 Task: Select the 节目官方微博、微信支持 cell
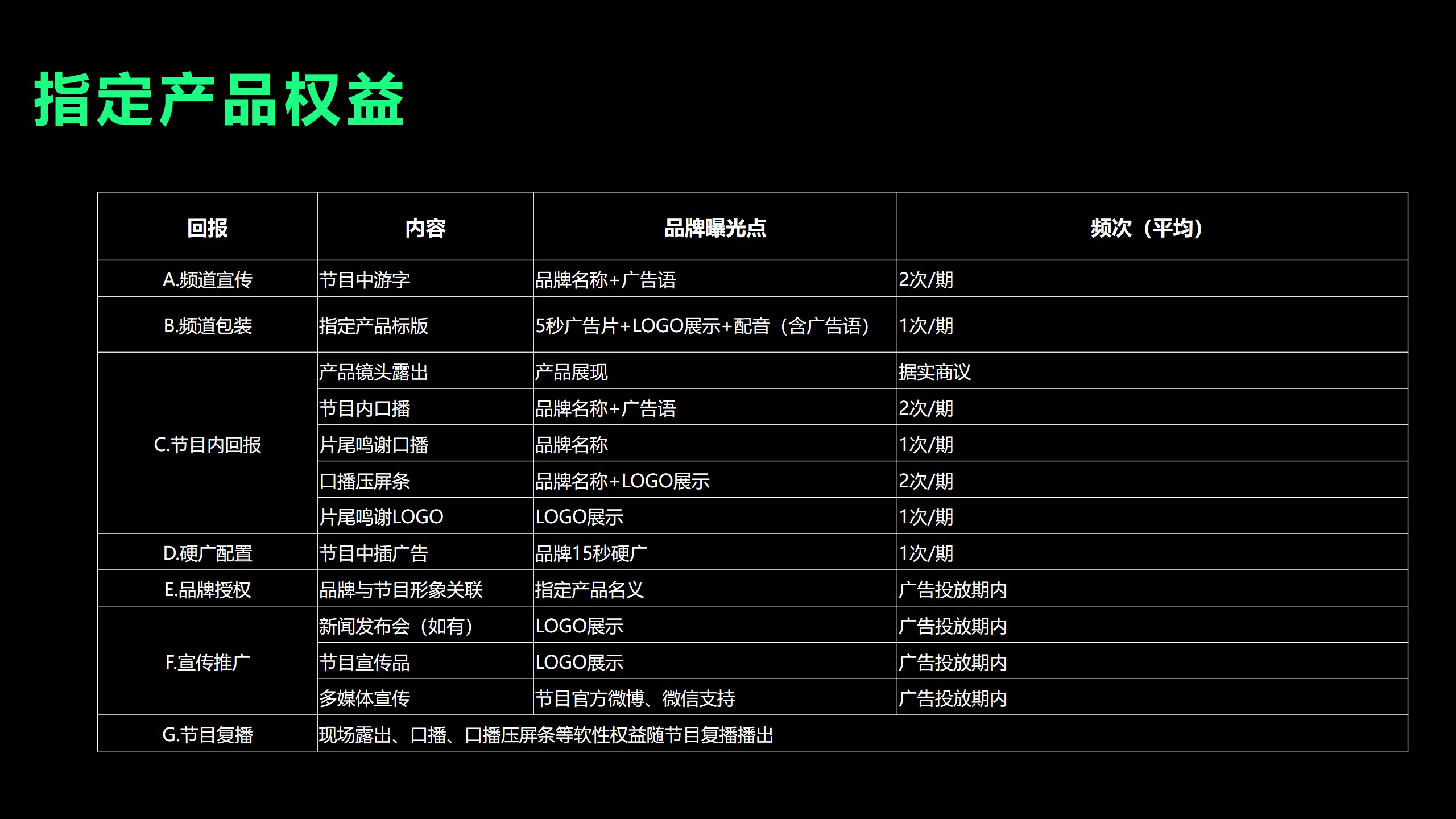pyautogui.click(x=715, y=697)
